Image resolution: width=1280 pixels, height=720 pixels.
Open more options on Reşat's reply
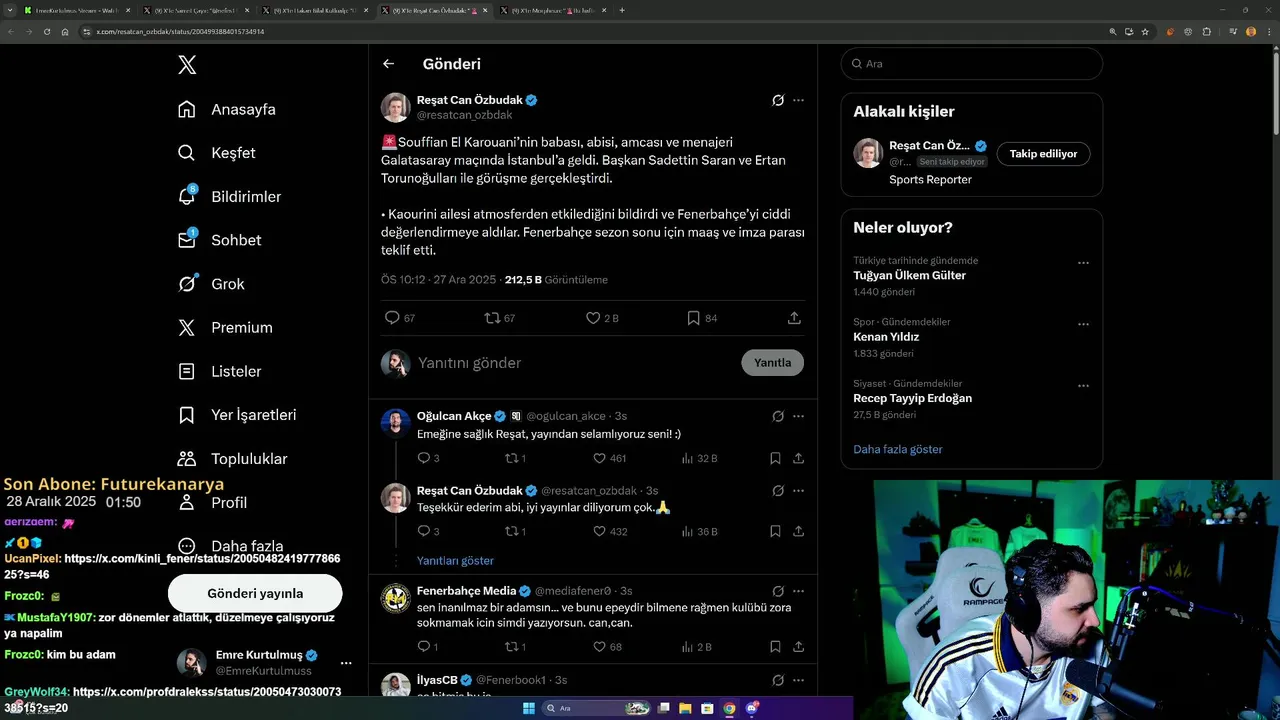(798, 491)
